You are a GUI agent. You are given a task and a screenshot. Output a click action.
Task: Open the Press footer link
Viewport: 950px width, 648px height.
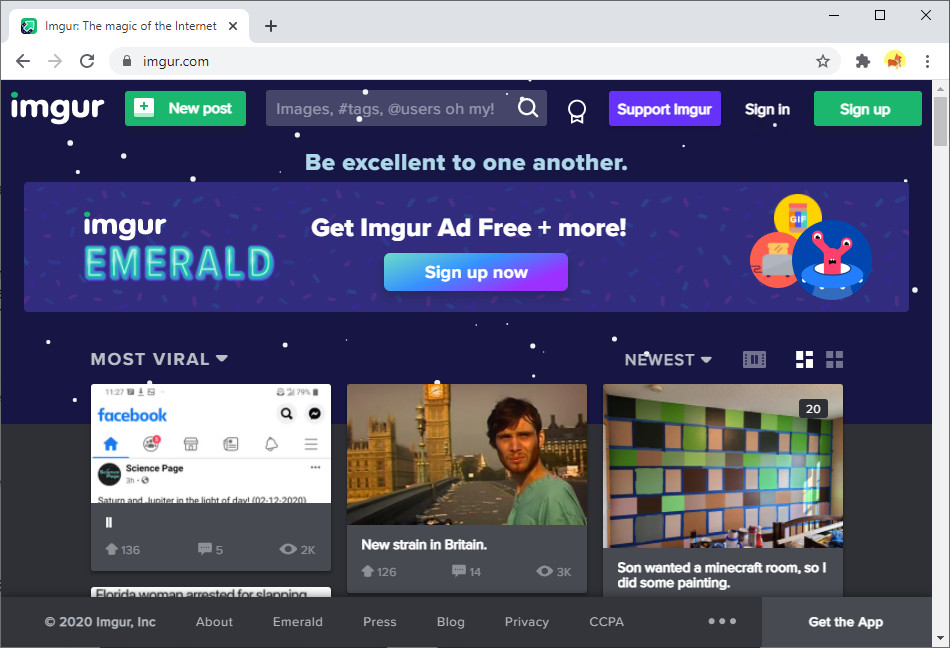(379, 622)
